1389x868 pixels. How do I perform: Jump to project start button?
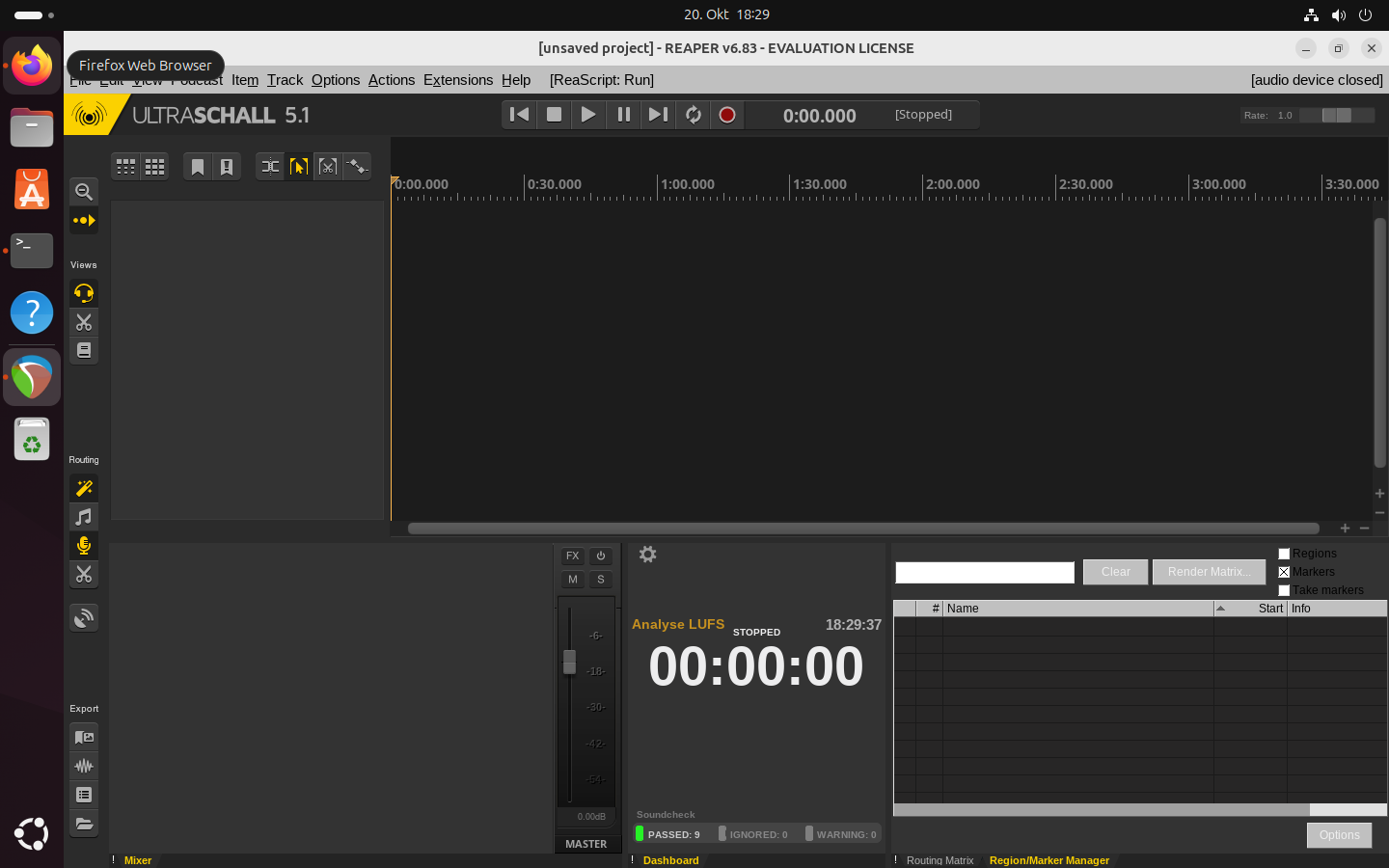pyautogui.click(x=519, y=115)
